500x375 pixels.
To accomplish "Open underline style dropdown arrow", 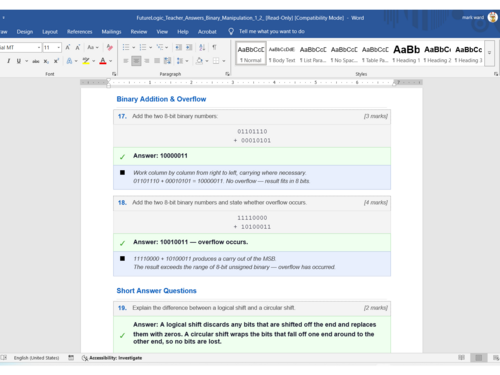I will (x=27, y=61).
